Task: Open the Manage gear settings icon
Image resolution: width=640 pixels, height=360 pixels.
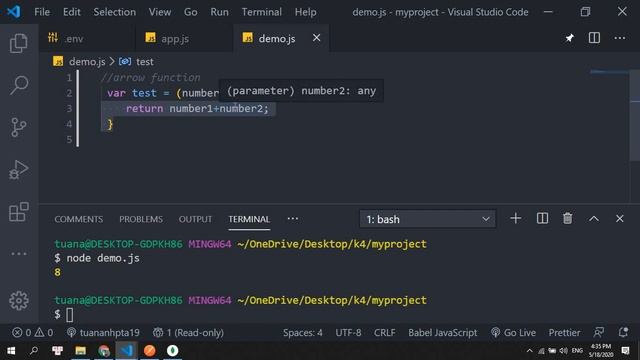Action: pos(19,301)
